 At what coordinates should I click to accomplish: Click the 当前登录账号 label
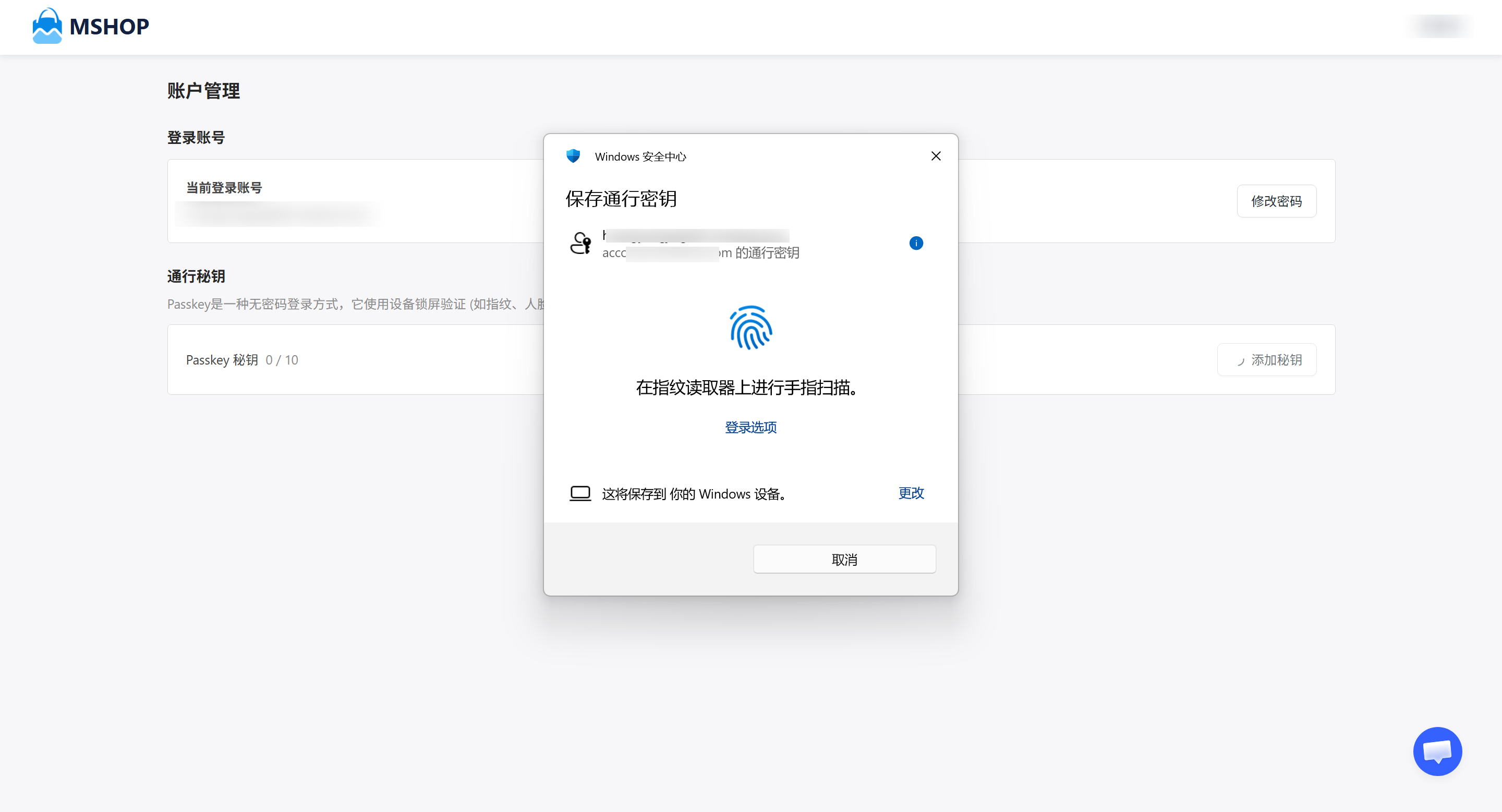click(224, 188)
